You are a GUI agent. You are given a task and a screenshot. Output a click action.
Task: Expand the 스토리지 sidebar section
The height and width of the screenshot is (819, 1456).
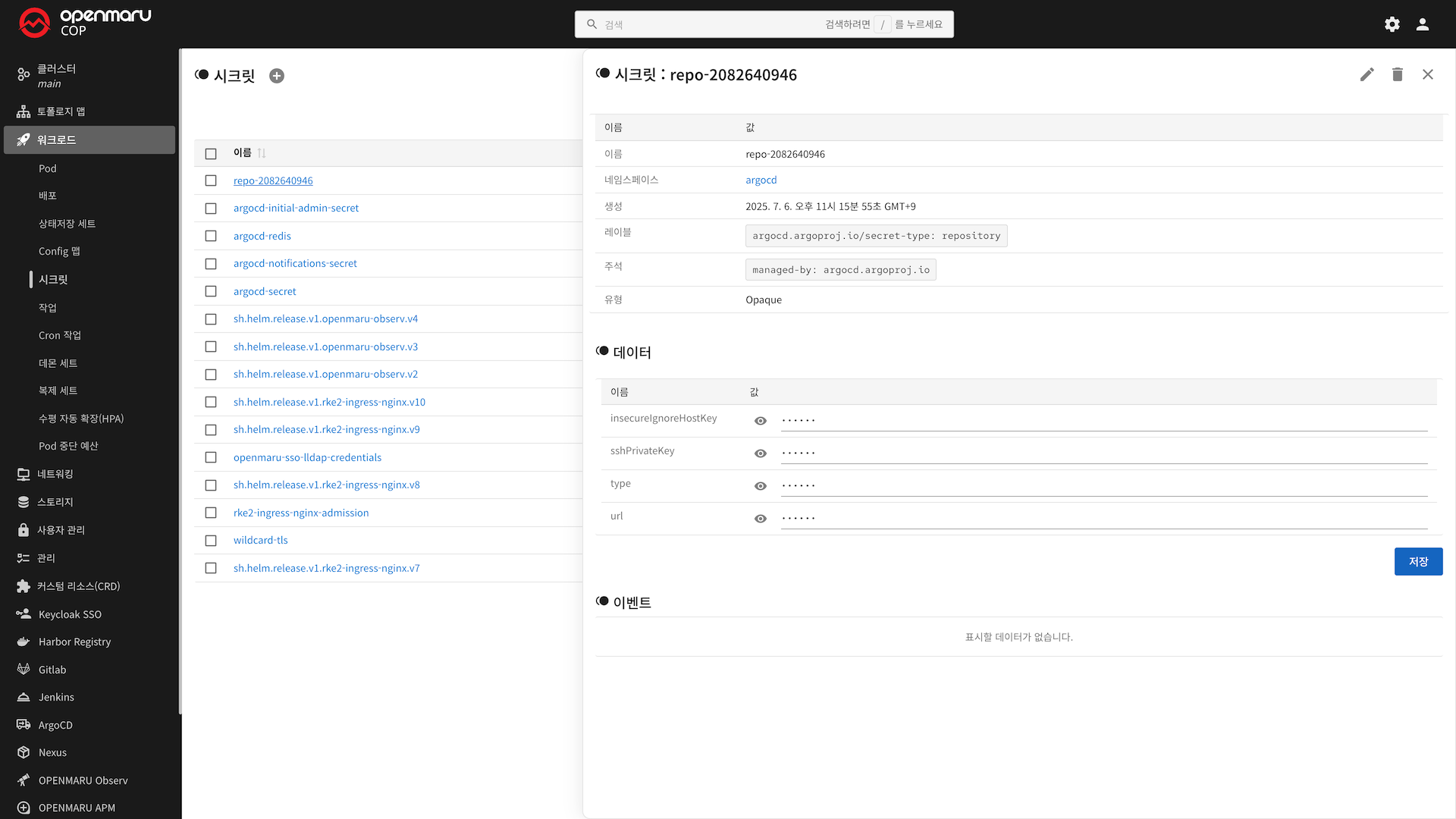click(55, 502)
